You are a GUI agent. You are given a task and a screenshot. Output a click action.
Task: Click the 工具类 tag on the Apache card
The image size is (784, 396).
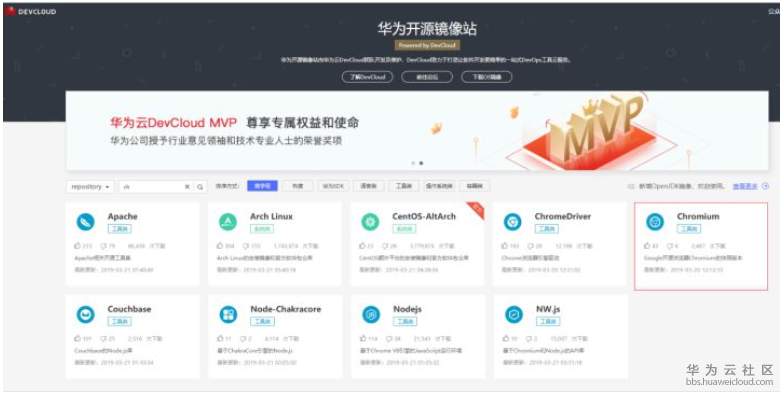tap(120, 229)
